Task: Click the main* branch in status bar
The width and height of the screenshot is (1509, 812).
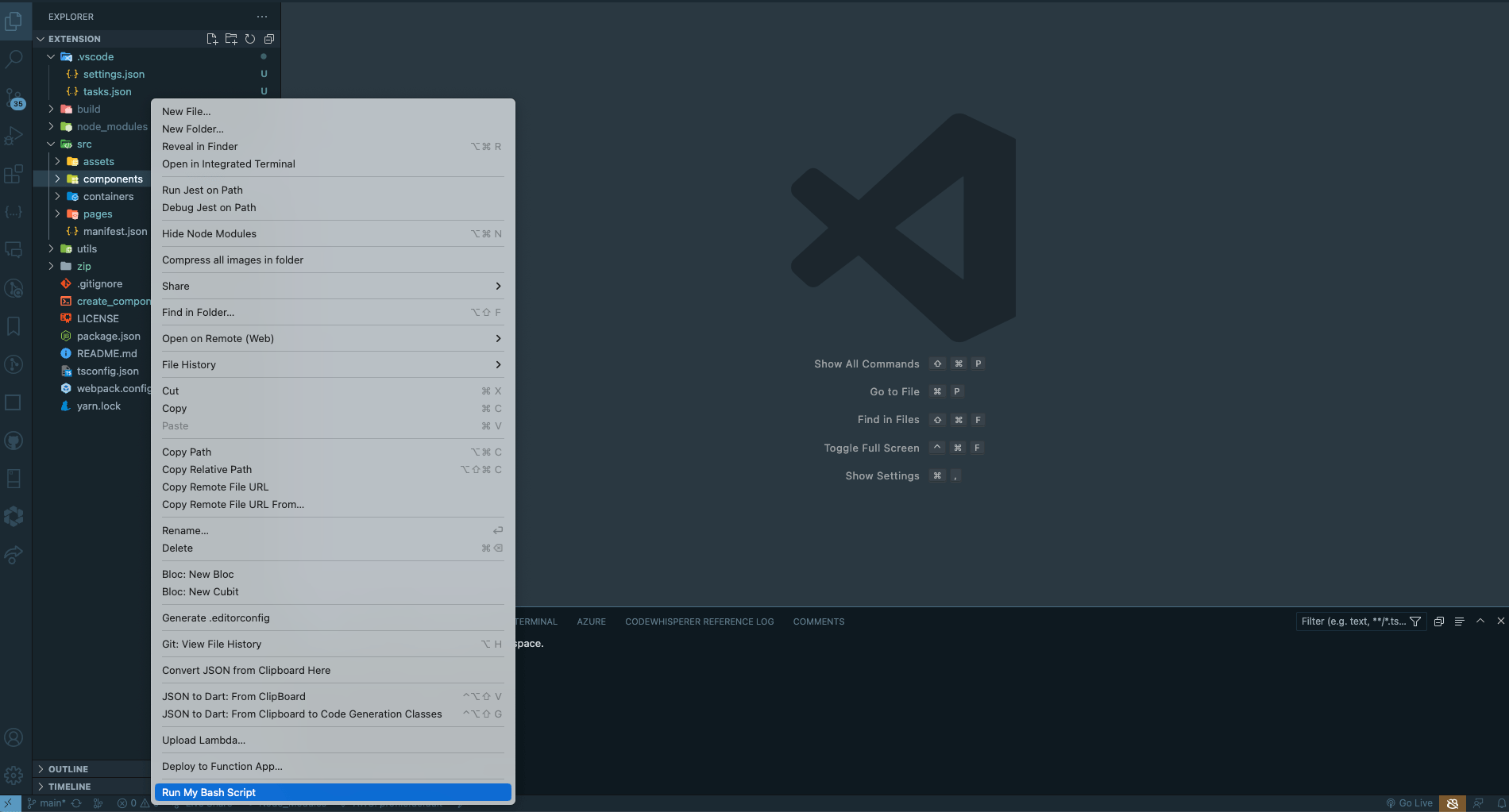Action: tap(48, 803)
